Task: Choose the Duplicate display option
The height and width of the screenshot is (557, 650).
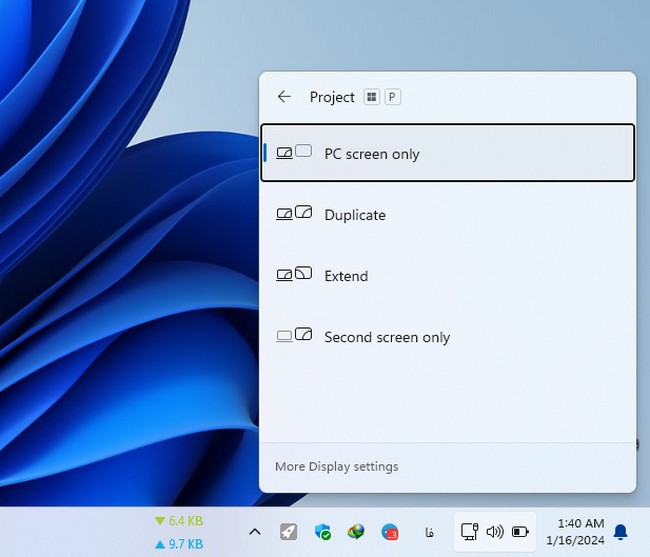Action: 447,214
